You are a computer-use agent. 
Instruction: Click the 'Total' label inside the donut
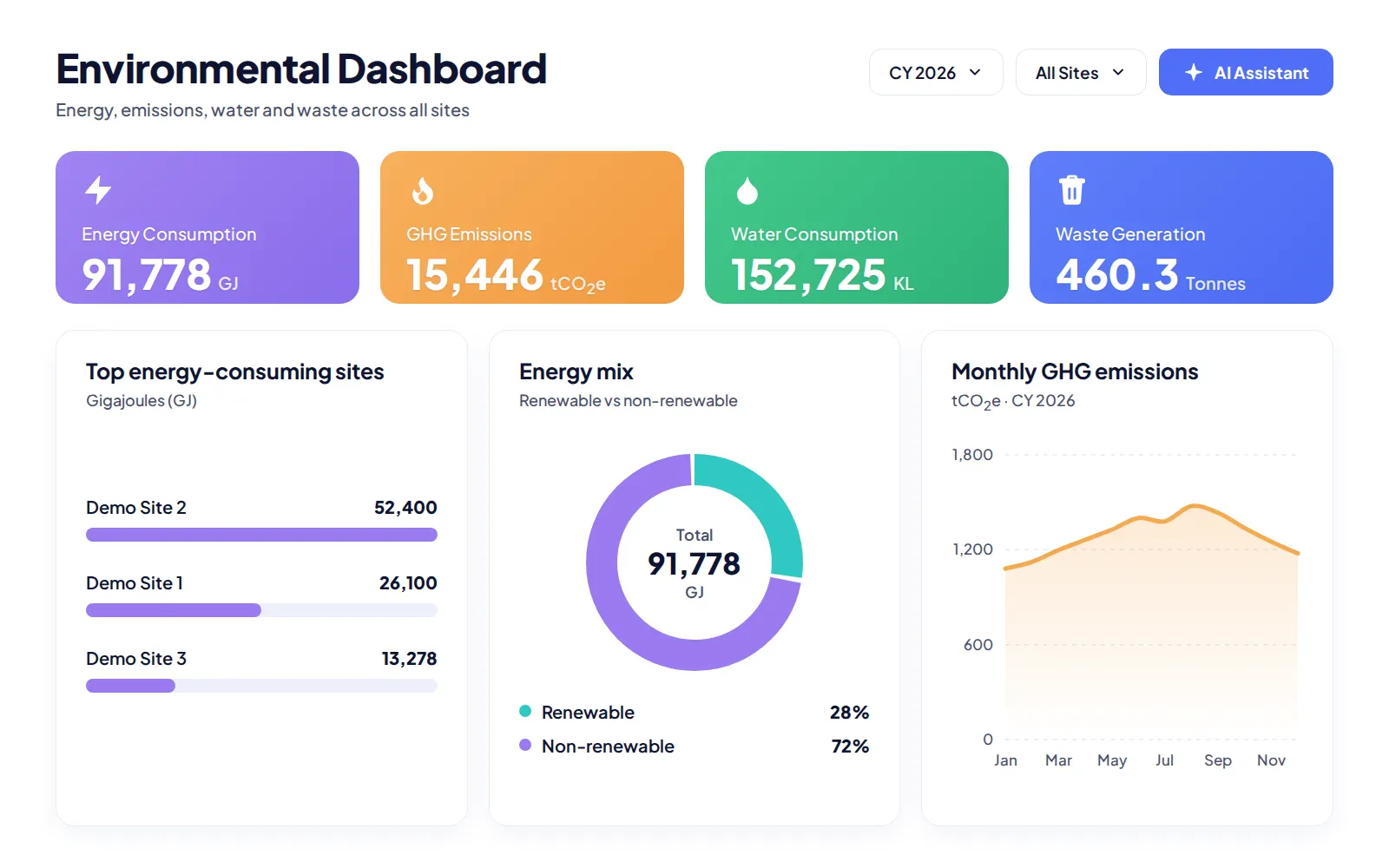[694, 536]
